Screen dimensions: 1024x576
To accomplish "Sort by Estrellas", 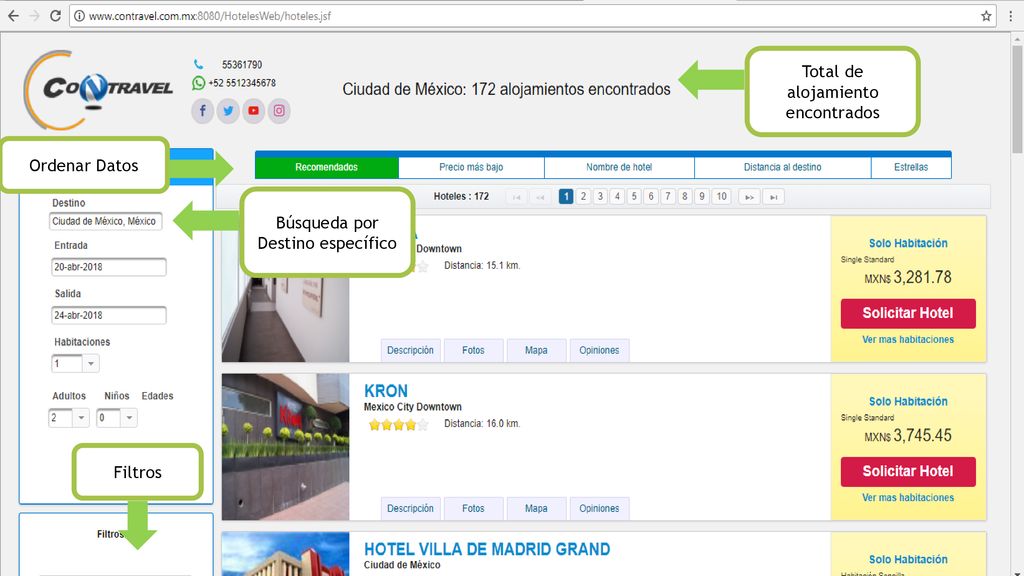I will pos(911,167).
